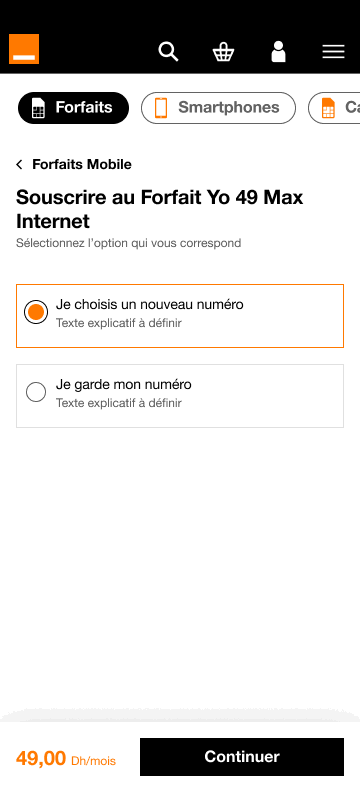The height and width of the screenshot is (800, 360).
Task: Open search with the magnifier icon
Action: point(168,52)
